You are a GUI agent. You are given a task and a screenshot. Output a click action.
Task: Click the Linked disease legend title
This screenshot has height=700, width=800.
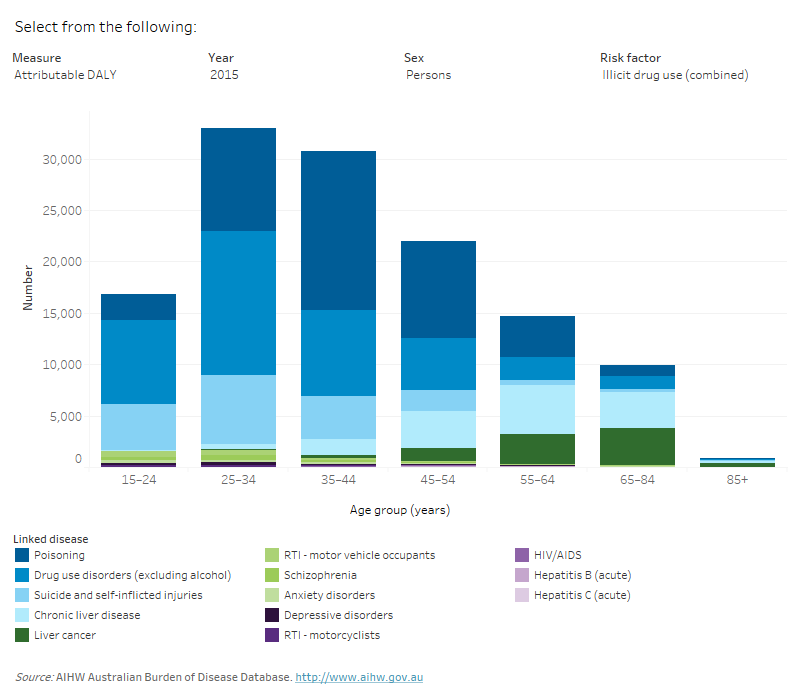tap(51, 537)
